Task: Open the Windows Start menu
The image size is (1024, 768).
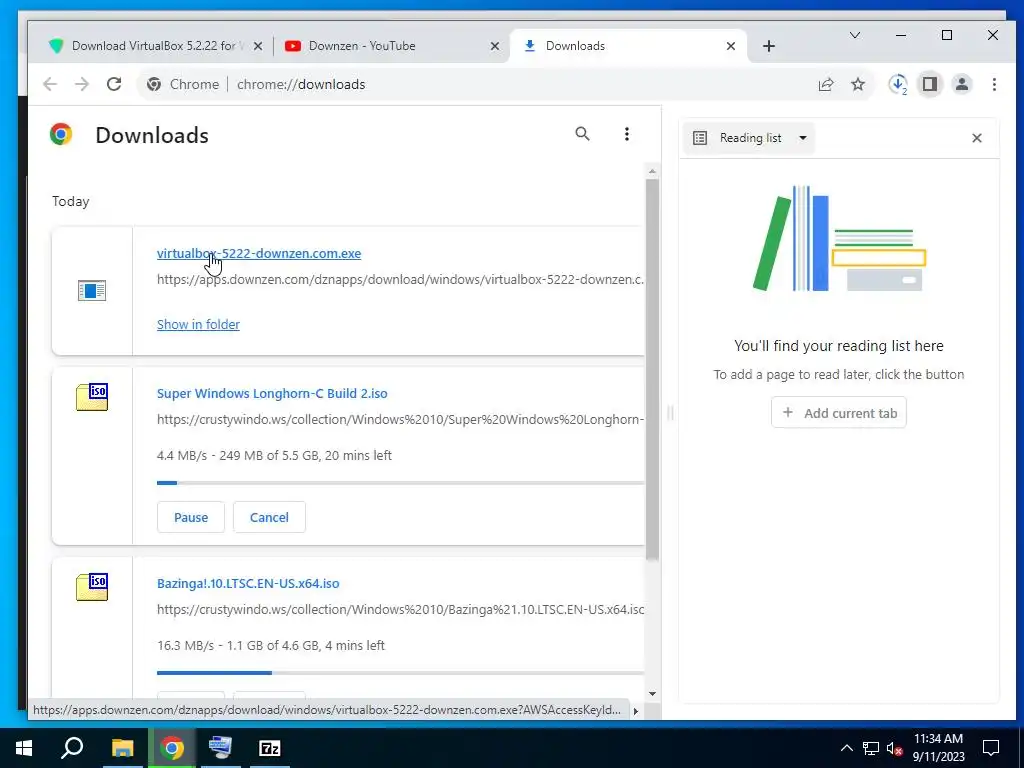Action: coord(24,748)
